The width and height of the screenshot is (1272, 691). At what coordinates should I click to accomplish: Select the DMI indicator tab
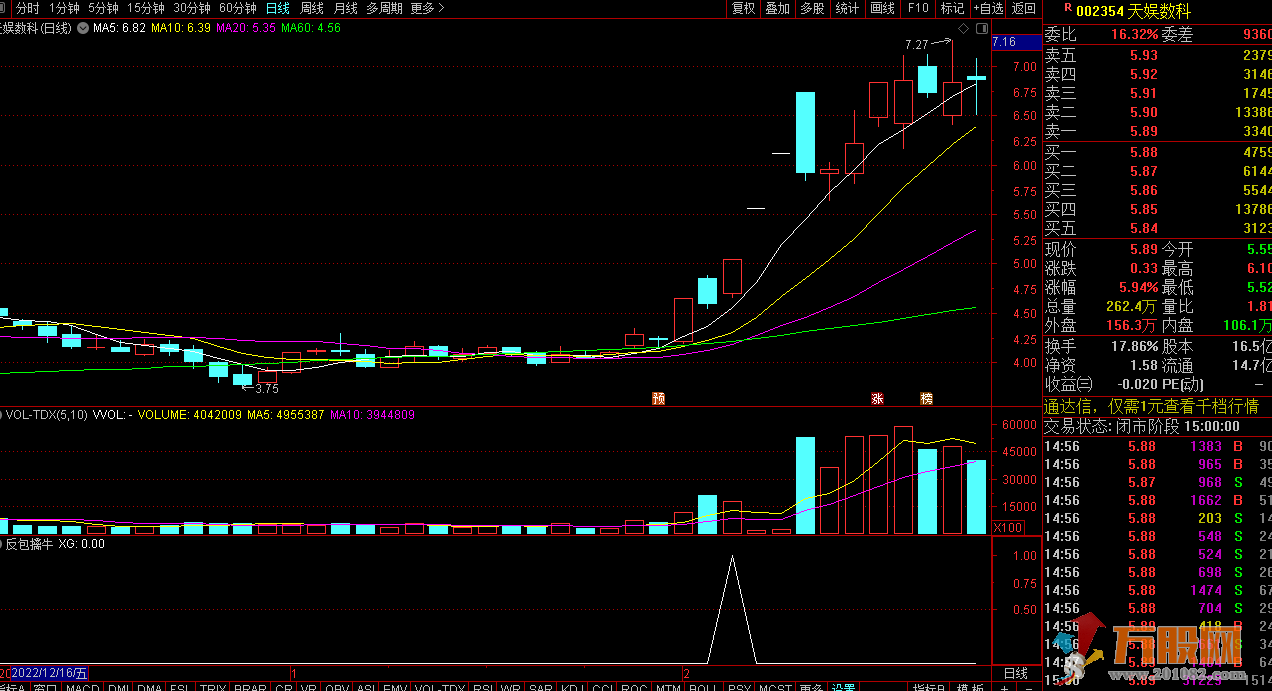118,689
